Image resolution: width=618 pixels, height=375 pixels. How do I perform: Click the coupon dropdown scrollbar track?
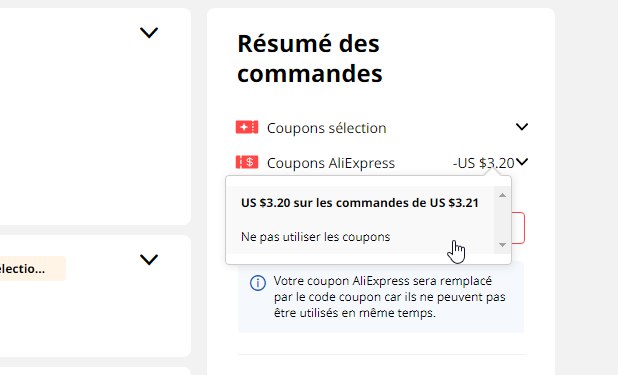click(x=502, y=220)
